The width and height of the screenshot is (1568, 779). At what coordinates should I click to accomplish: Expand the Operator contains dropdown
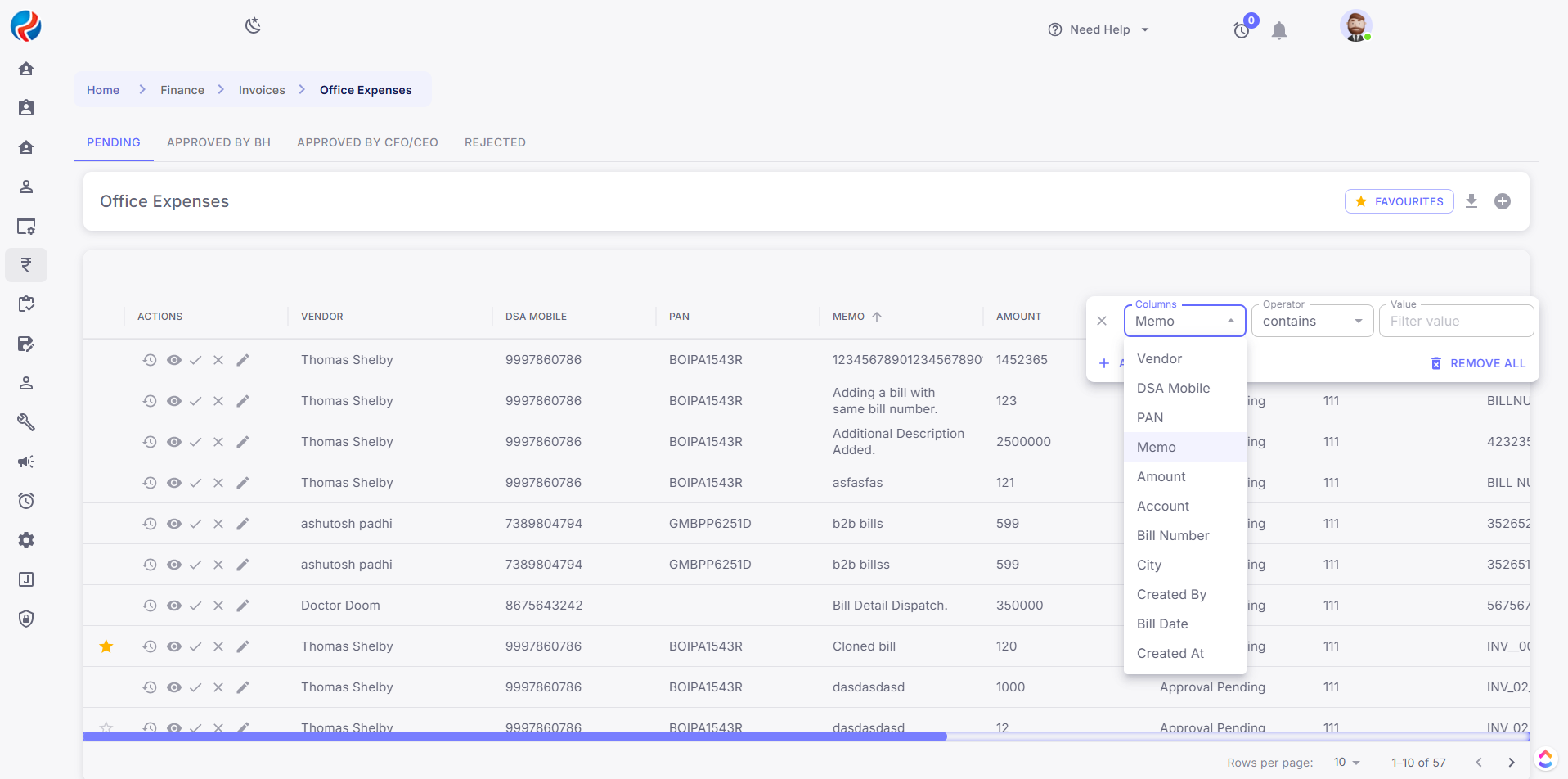[x=1311, y=322]
